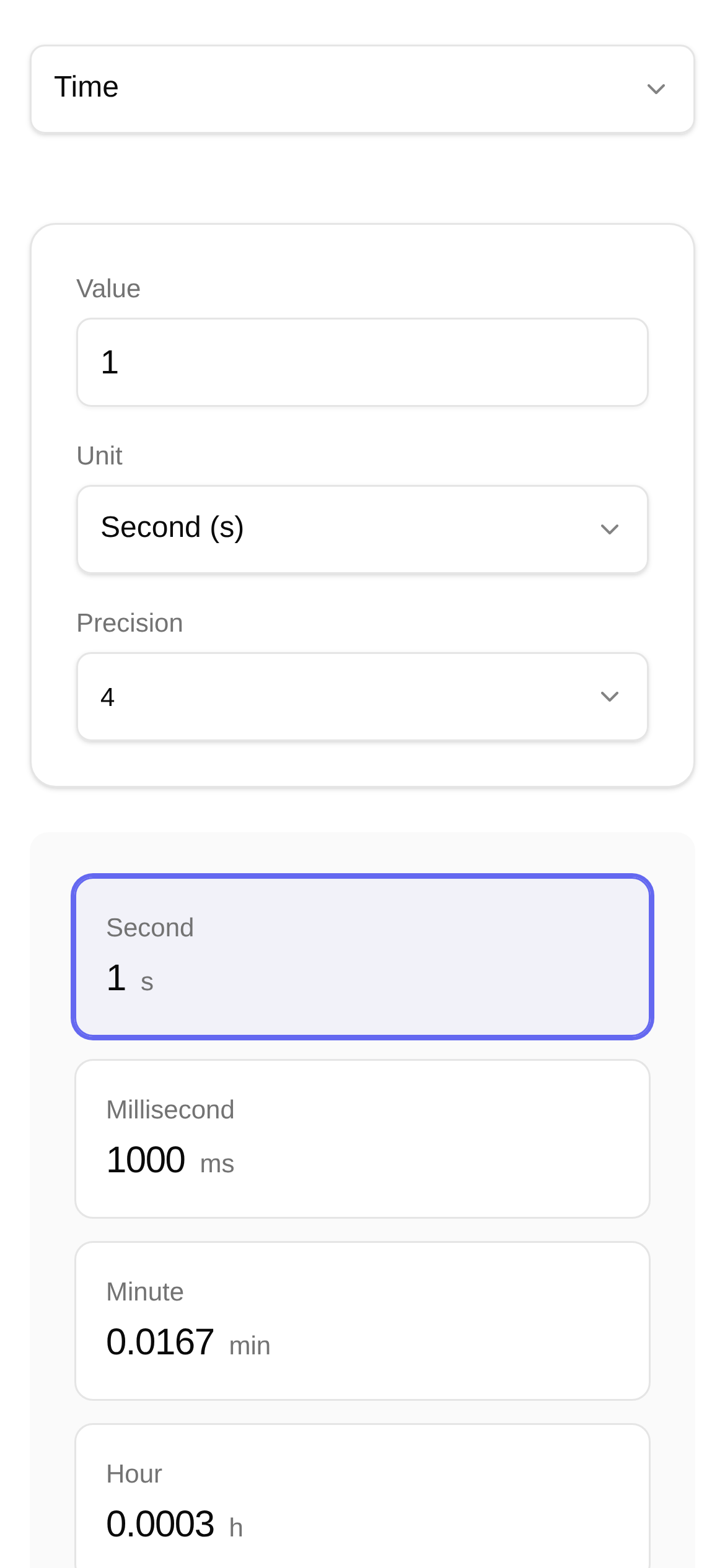Click the chevron arrow in Precision selector
Screen dimensions: 725x1568
[x=610, y=697]
